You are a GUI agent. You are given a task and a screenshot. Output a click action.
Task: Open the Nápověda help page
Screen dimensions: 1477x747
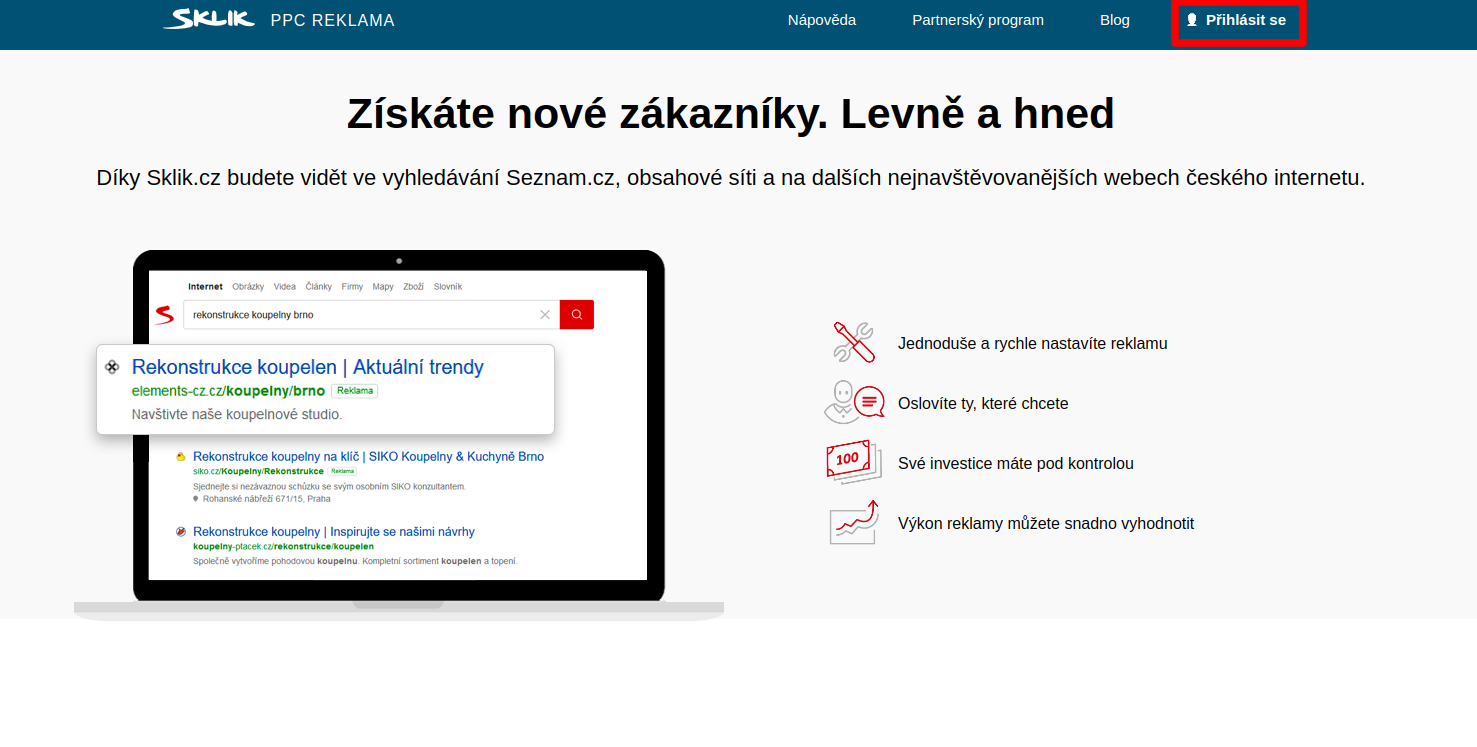coord(822,20)
